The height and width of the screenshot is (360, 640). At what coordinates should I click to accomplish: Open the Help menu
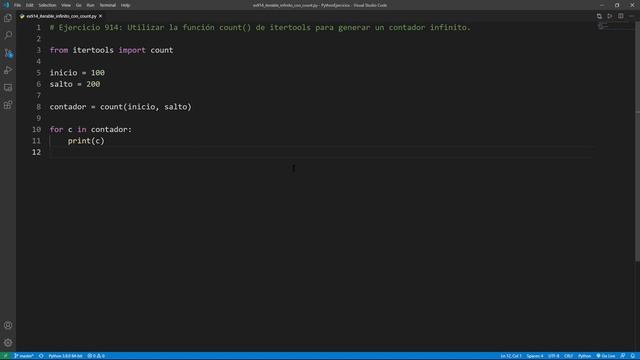125,5
